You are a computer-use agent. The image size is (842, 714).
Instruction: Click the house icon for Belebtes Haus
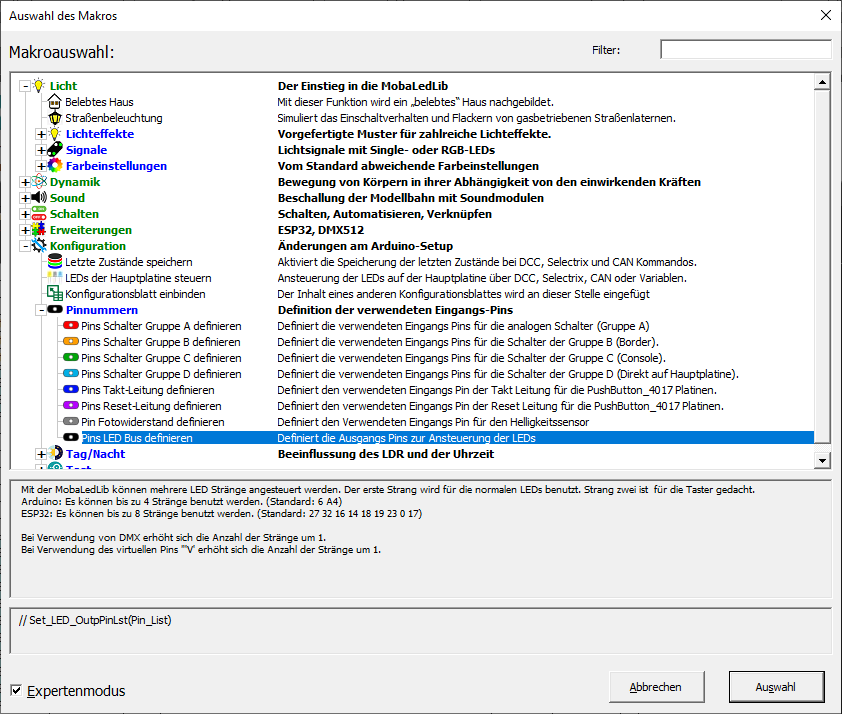[x=55, y=102]
